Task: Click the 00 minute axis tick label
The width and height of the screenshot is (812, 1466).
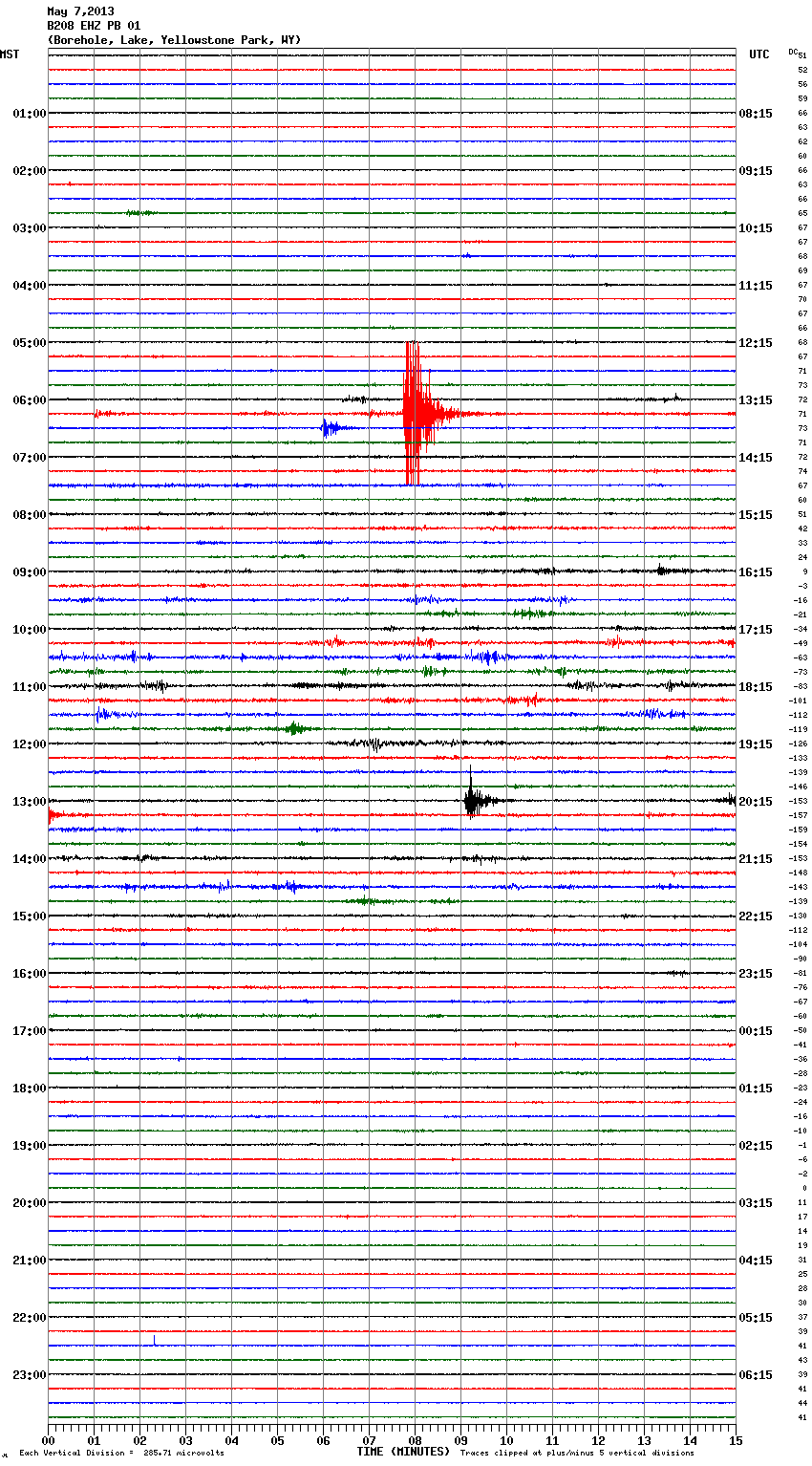Action: tap(48, 1440)
